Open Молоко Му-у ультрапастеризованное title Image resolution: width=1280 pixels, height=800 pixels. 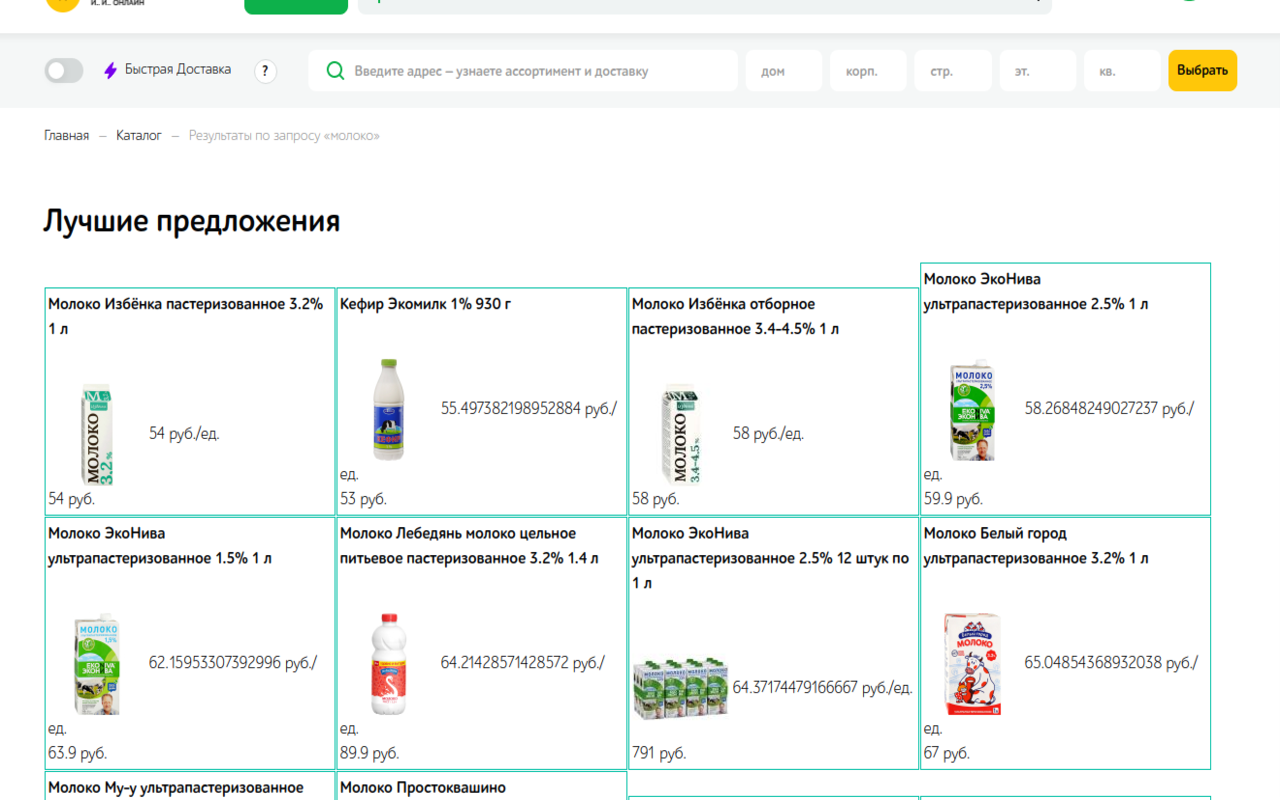(x=176, y=788)
